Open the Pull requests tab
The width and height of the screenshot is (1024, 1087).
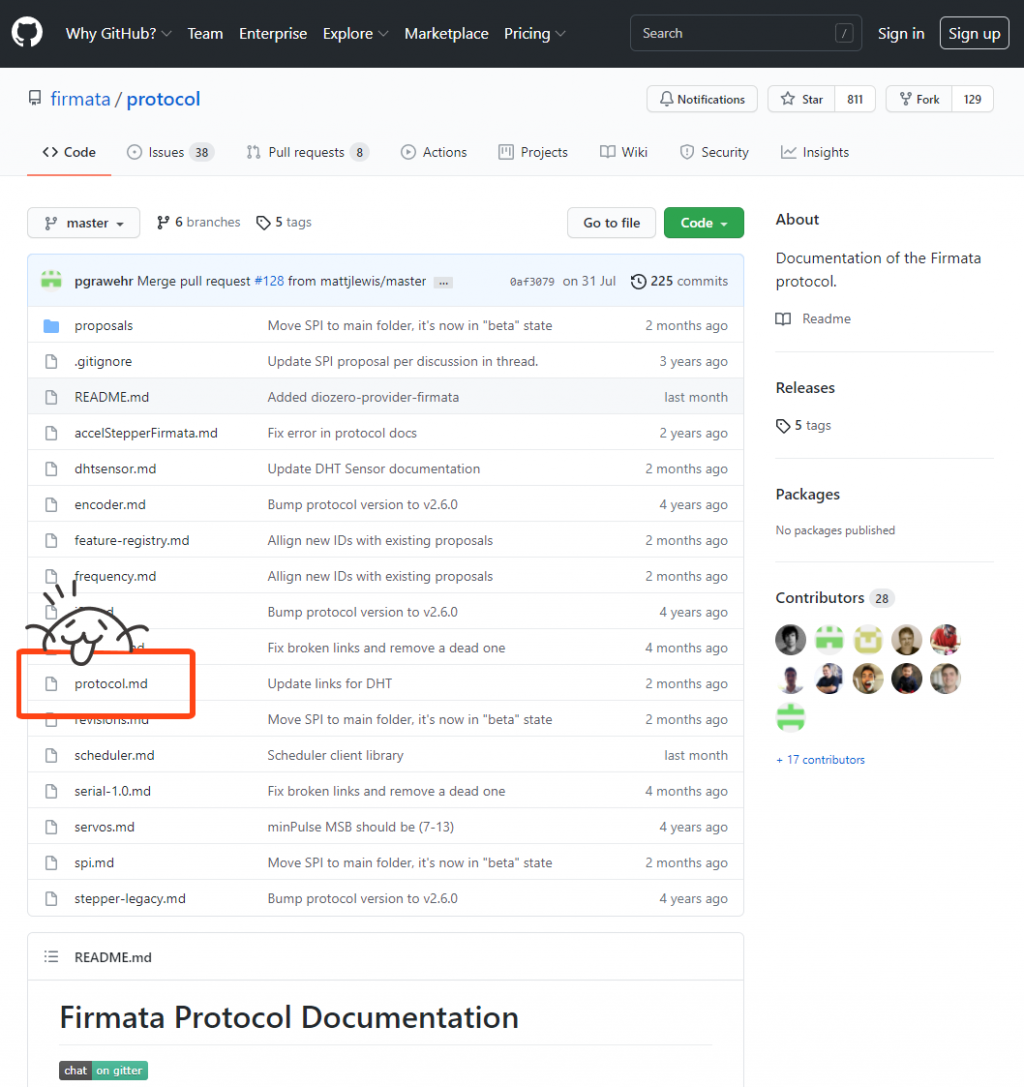click(x=308, y=152)
